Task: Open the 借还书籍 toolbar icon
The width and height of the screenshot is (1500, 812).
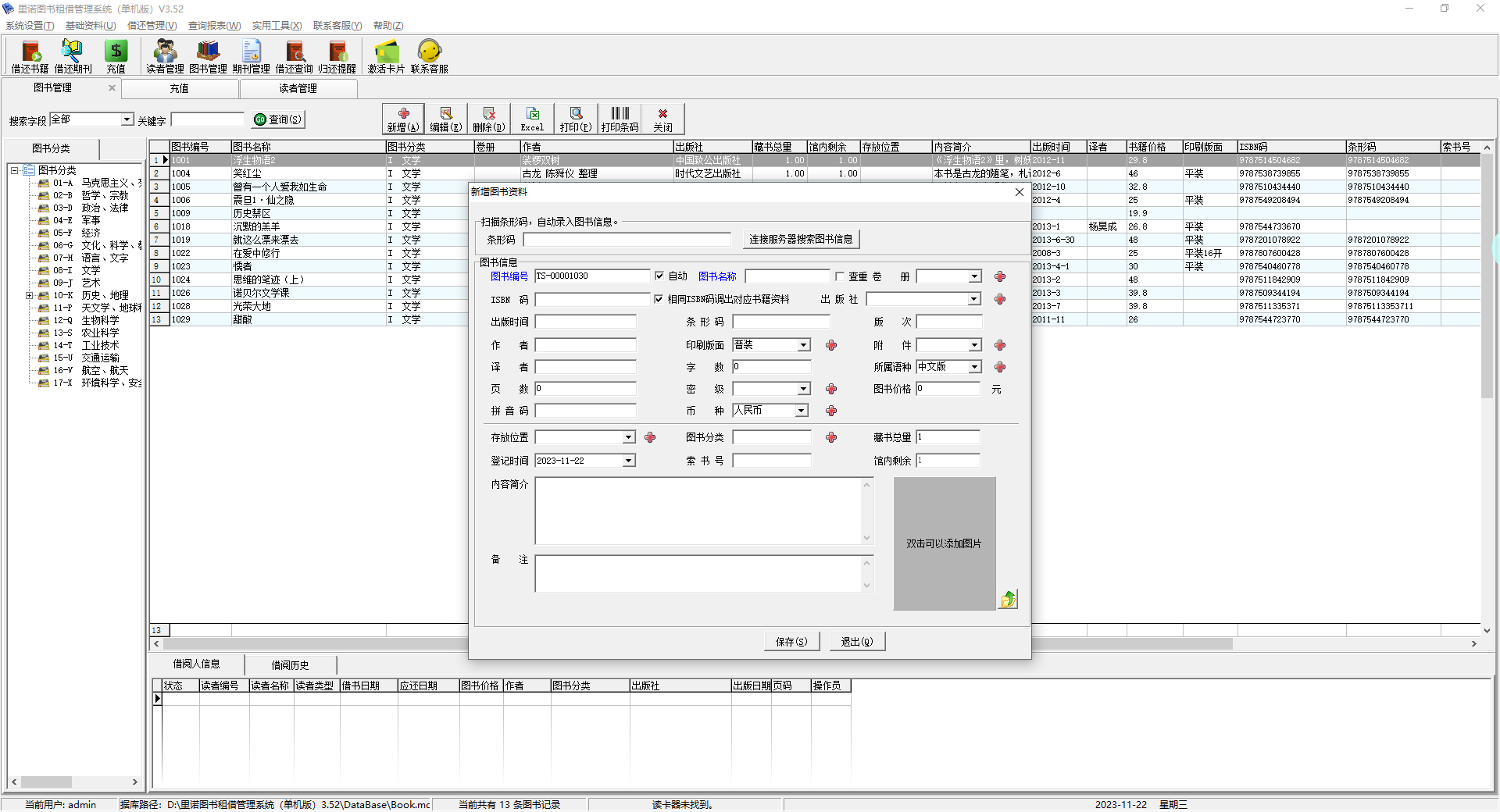Action: pos(30,56)
